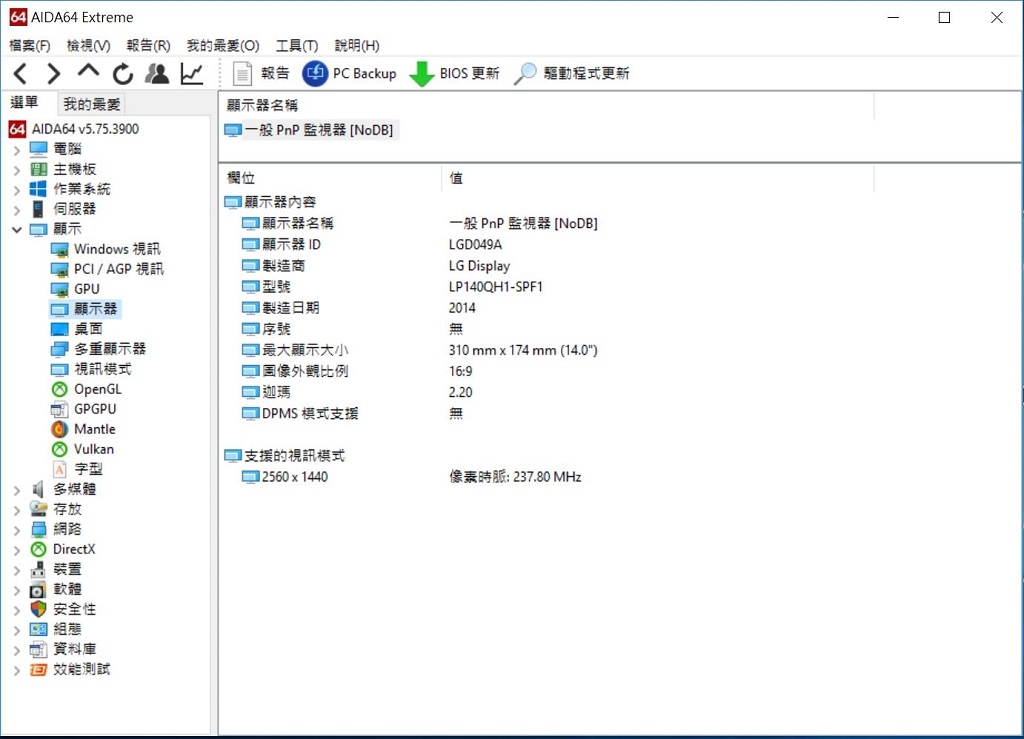Expand the 網路 tree node
Image resolution: width=1024 pixels, height=739 pixels.
17,530
